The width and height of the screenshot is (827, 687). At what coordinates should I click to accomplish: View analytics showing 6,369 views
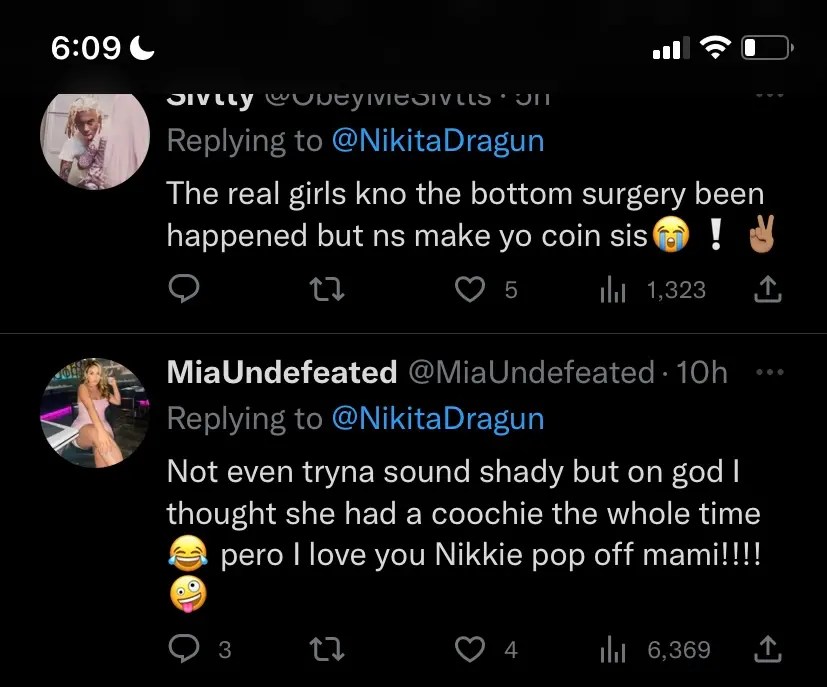click(x=611, y=650)
